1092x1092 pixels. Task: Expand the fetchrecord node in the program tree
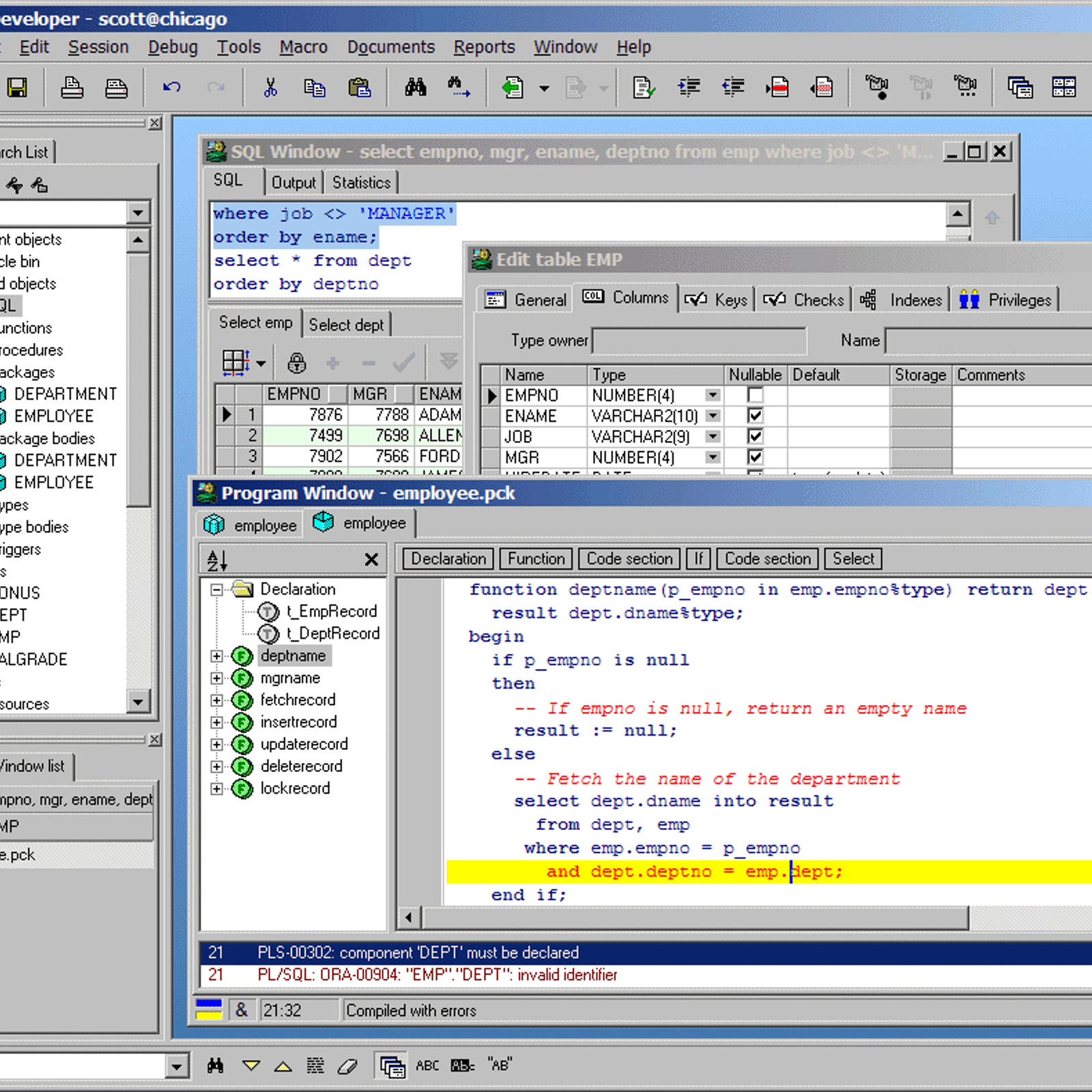pyautogui.click(x=216, y=700)
